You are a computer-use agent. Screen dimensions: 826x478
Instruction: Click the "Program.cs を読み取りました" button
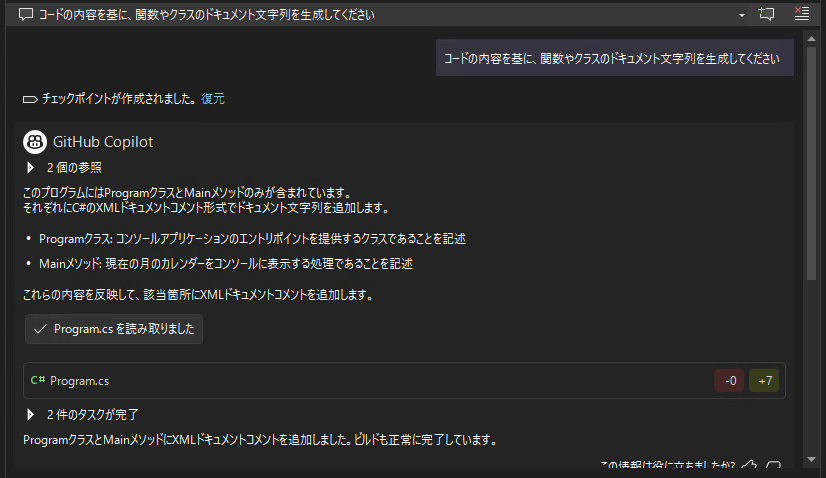114,329
